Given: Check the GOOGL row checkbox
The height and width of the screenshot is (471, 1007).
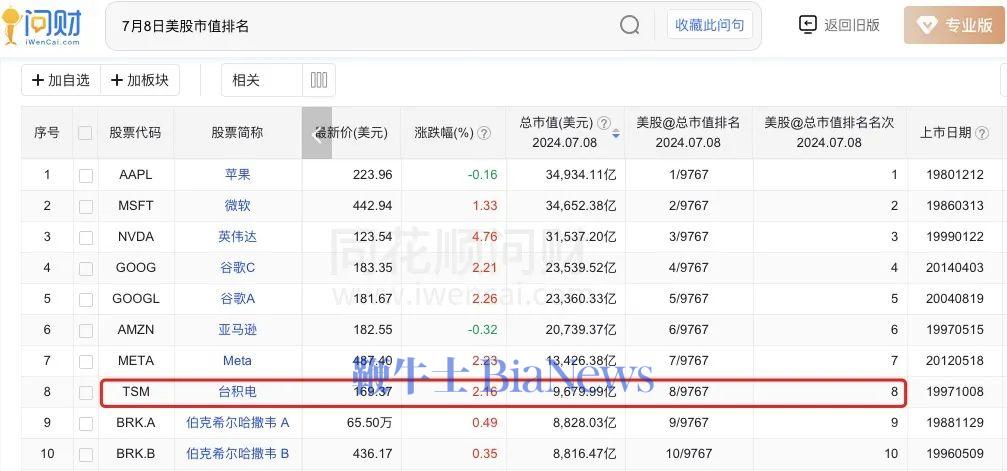Looking at the screenshot, I should point(85,299).
